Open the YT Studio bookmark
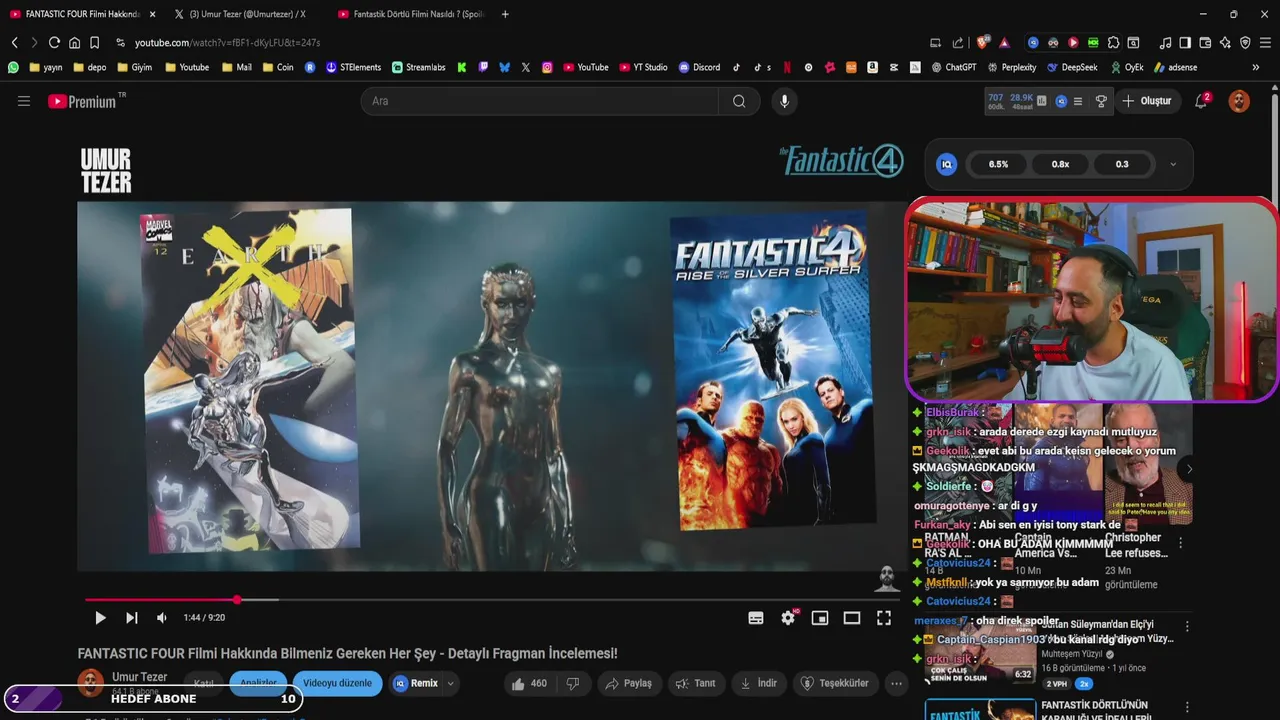Viewport: 1280px width, 720px height. 643,67
